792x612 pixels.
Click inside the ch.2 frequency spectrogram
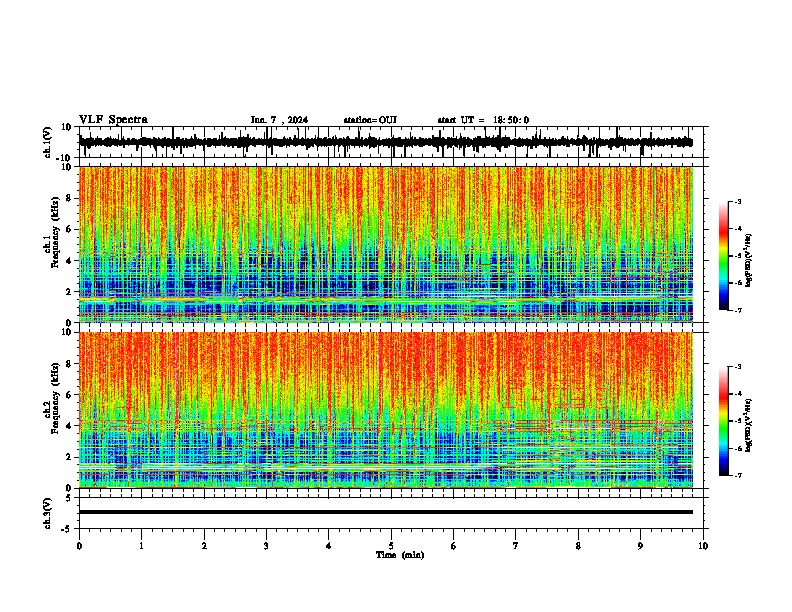pos(386,410)
